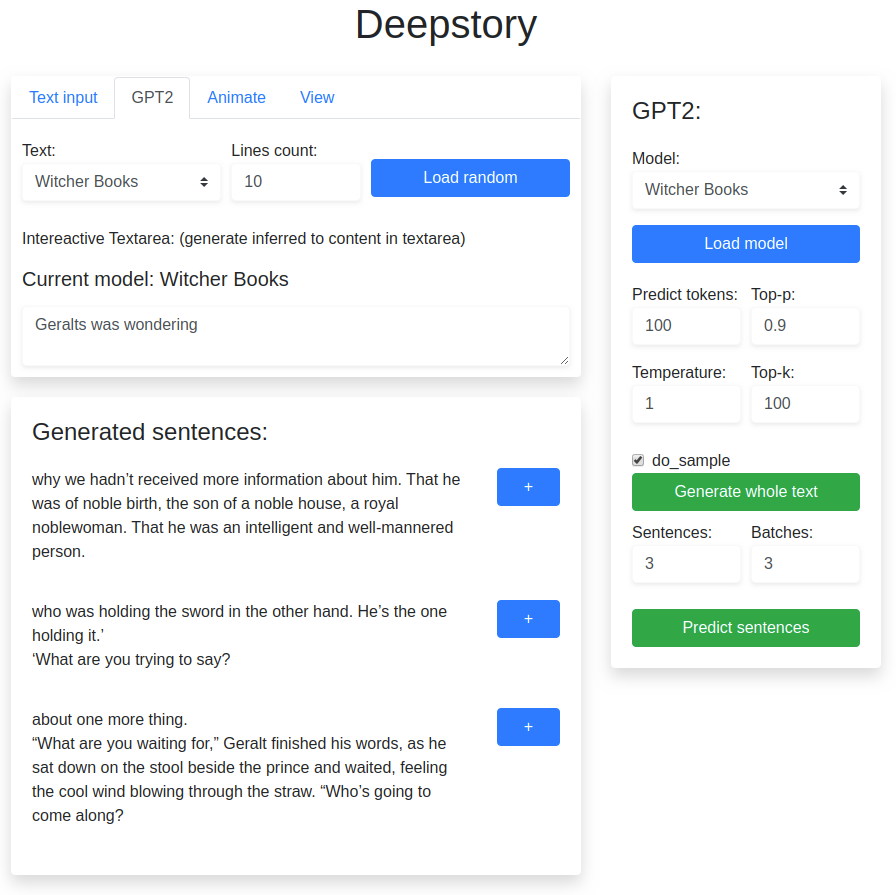Add the third generated sentence with plus button
This screenshot has width=896, height=895.
point(528,727)
